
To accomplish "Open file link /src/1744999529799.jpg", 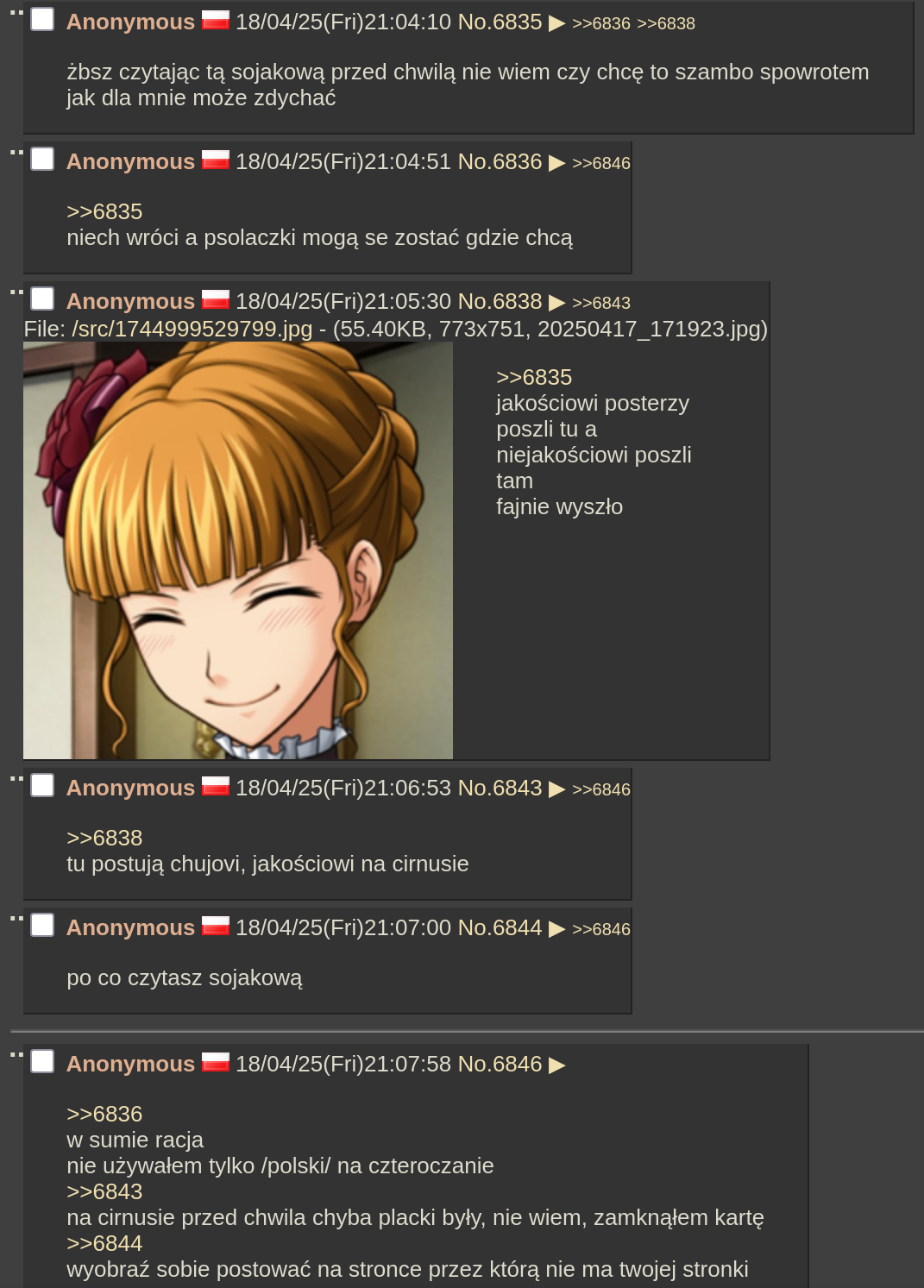I will pos(192,329).
